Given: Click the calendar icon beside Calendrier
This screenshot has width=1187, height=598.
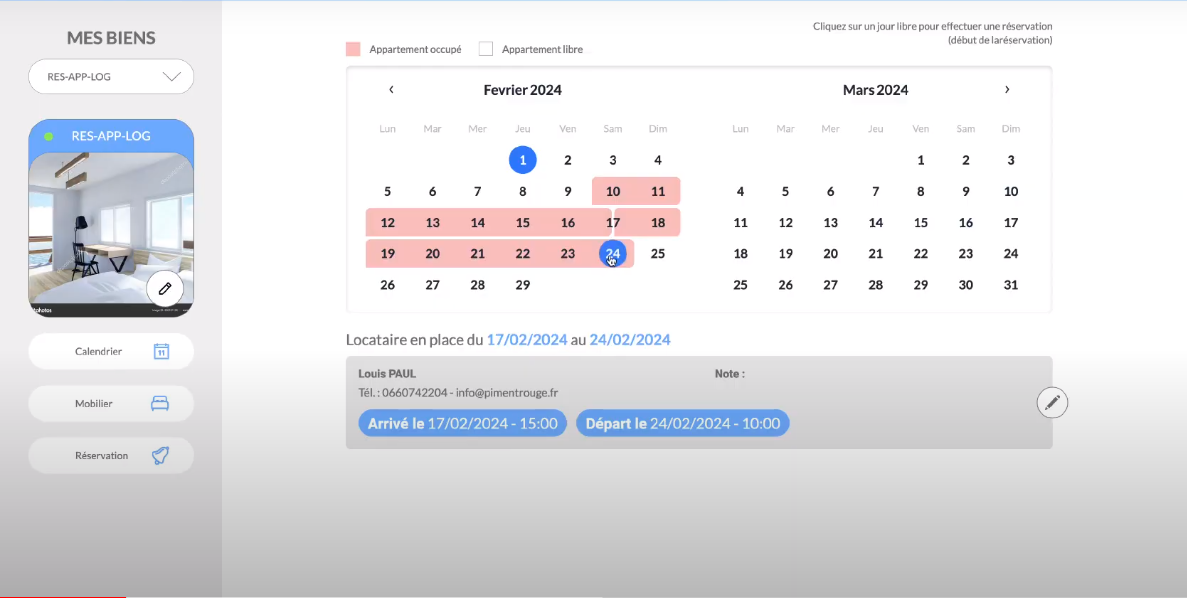Looking at the screenshot, I should tap(161, 351).
